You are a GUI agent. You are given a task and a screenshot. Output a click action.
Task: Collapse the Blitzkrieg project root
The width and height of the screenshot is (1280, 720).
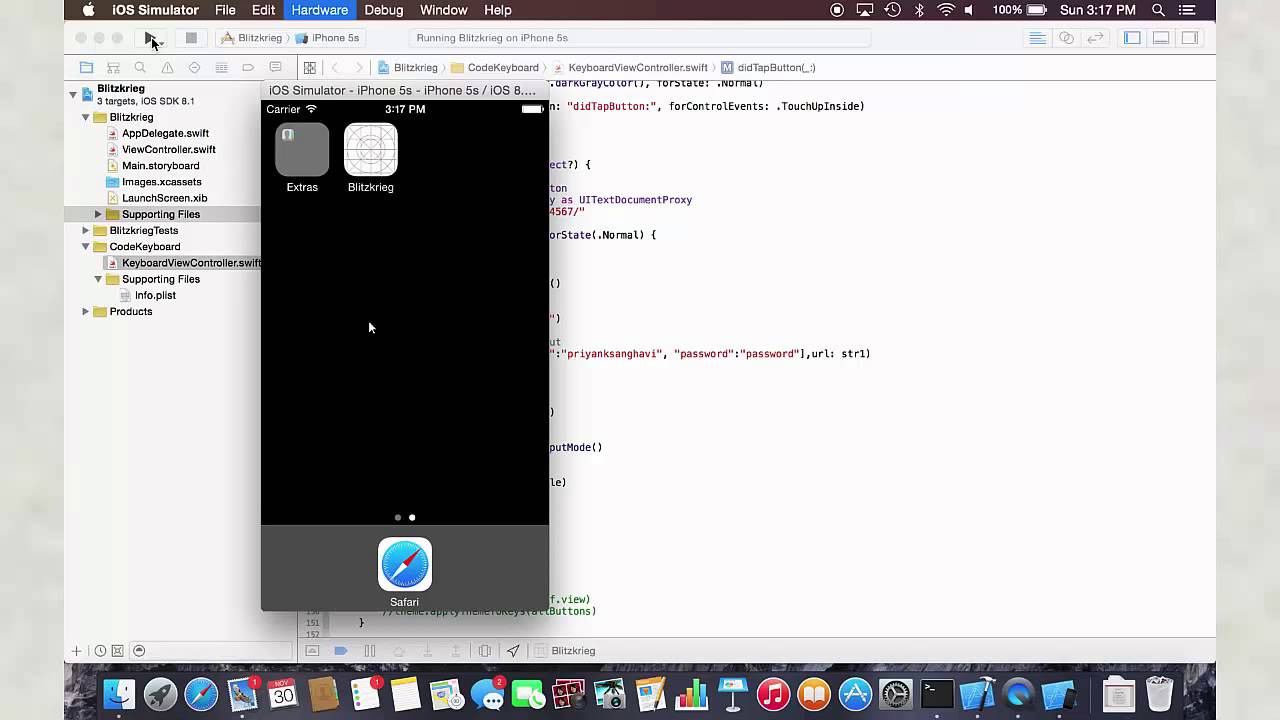pyautogui.click(x=73, y=94)
